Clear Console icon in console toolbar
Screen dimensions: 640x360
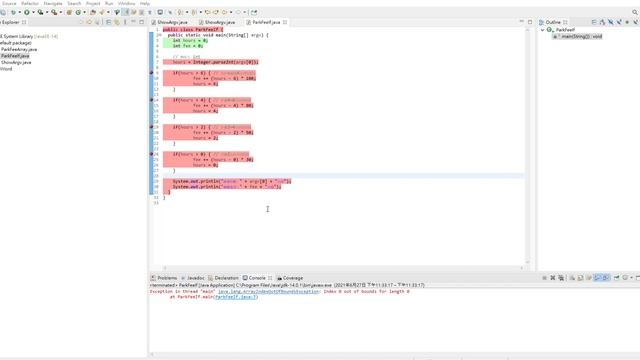[572, 278]
